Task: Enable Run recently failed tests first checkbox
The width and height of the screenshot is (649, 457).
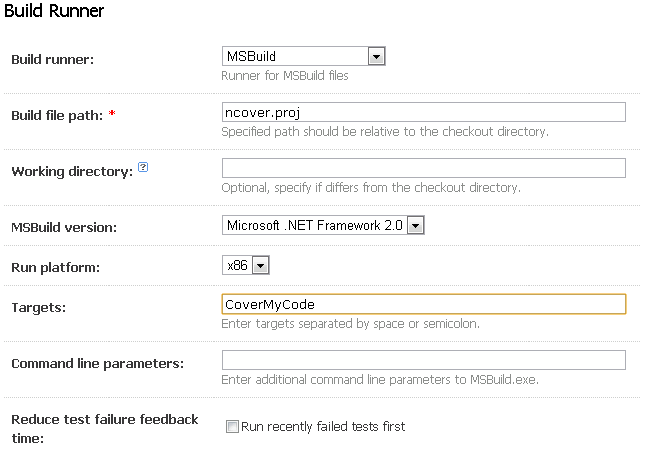Action: point(232,426)
